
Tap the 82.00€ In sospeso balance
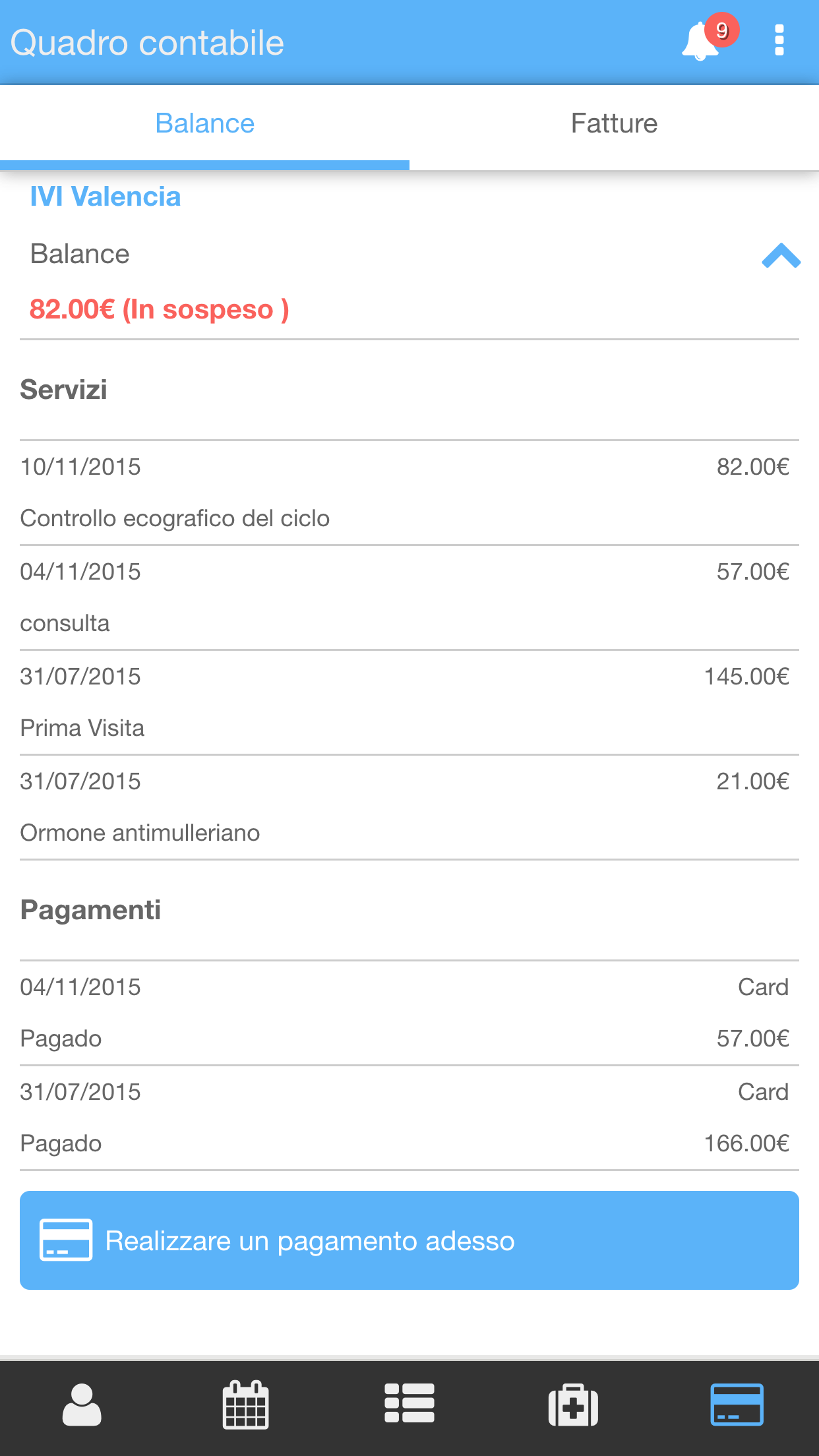click(160, 309)
